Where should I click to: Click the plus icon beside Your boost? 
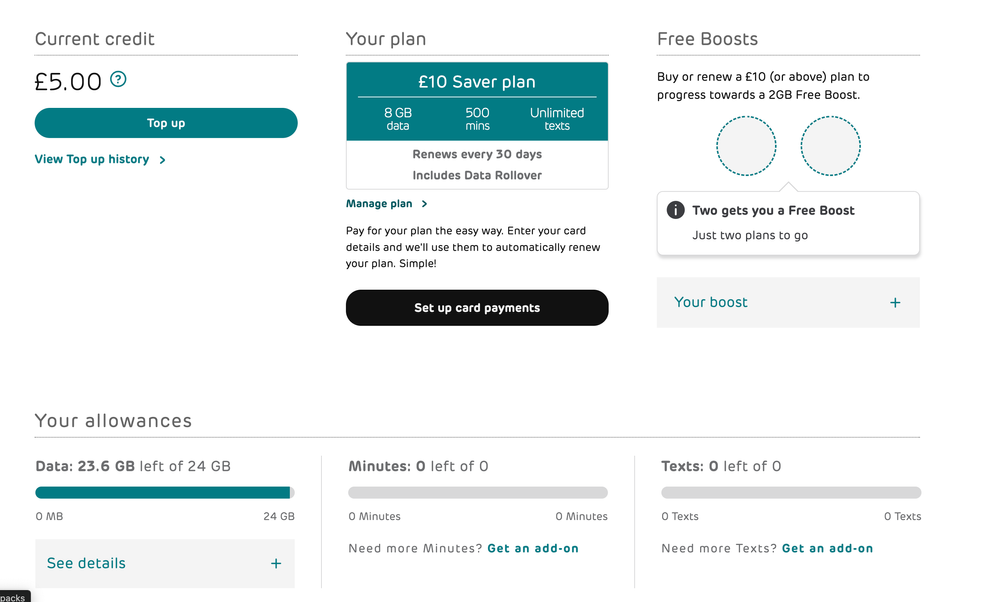tap(895, 302)
